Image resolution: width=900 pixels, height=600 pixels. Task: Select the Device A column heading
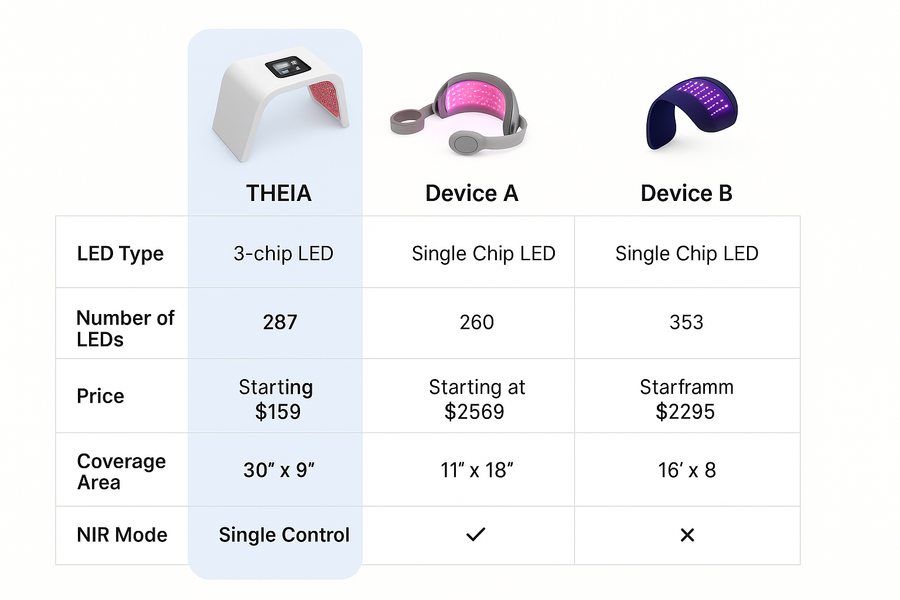click(472, 193)
